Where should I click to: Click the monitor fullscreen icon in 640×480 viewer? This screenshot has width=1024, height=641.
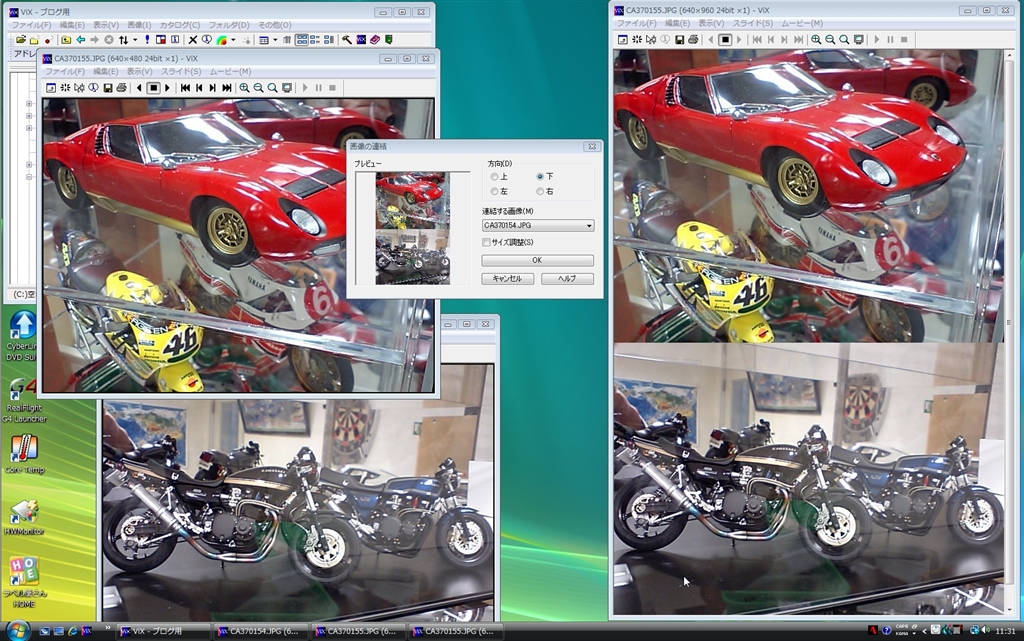287,87
